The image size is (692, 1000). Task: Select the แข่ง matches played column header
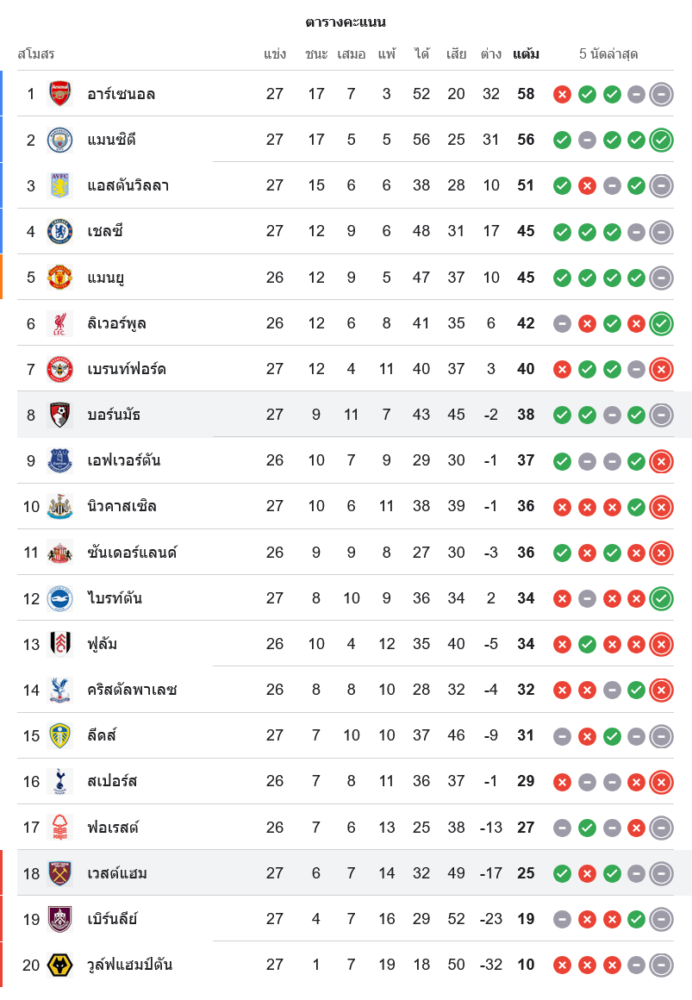(275, 54)
